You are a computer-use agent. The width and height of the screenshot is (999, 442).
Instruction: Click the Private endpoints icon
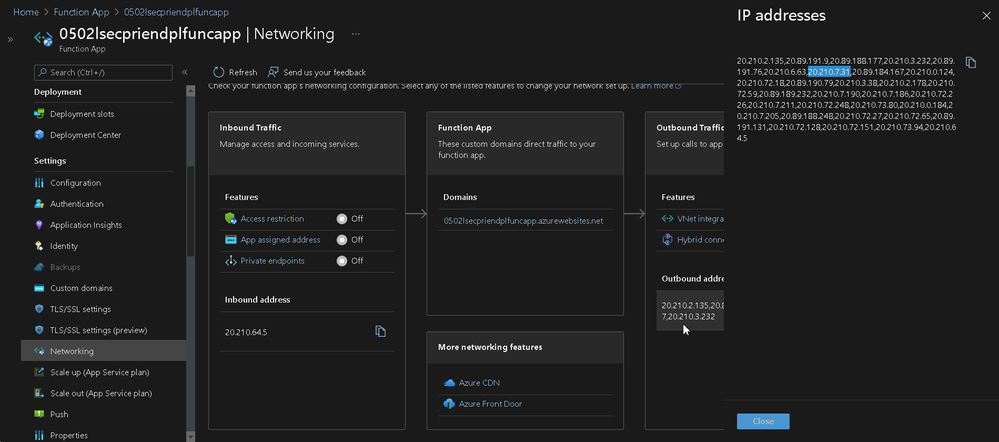(231, 260)
